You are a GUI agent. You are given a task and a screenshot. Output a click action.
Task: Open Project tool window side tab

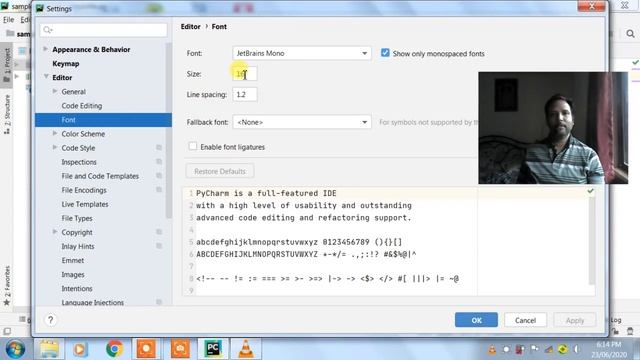(x=7, y=65)
